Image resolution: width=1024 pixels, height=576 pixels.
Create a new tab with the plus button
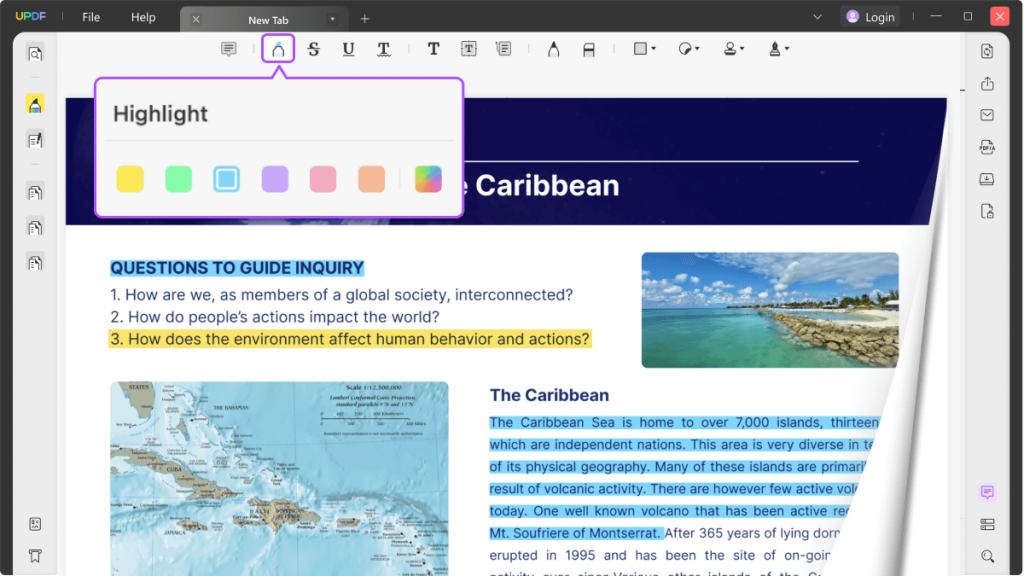pyautogui.click(x=364, y=17)
